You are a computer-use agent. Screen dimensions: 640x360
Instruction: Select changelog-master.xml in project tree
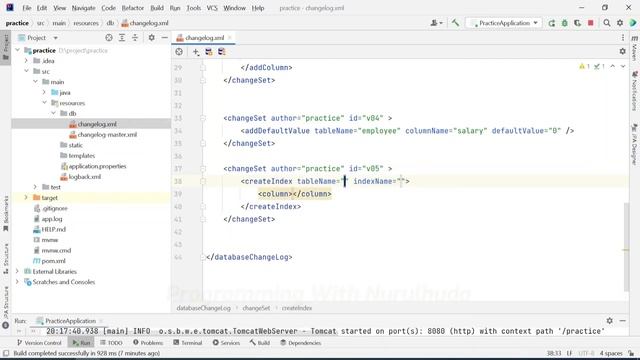(x=107, y=134)
